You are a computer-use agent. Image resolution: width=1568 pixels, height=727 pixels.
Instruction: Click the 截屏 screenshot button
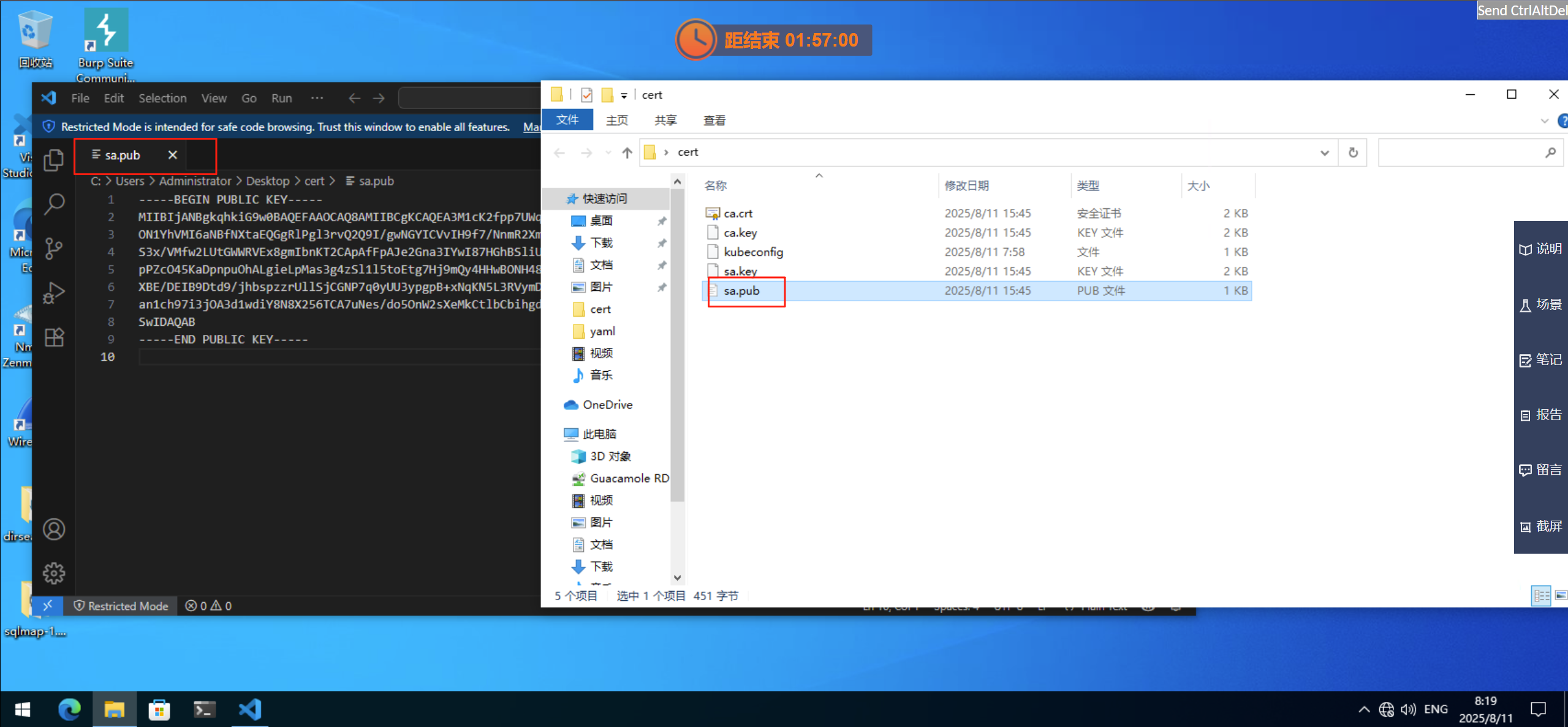(1541, 526)
